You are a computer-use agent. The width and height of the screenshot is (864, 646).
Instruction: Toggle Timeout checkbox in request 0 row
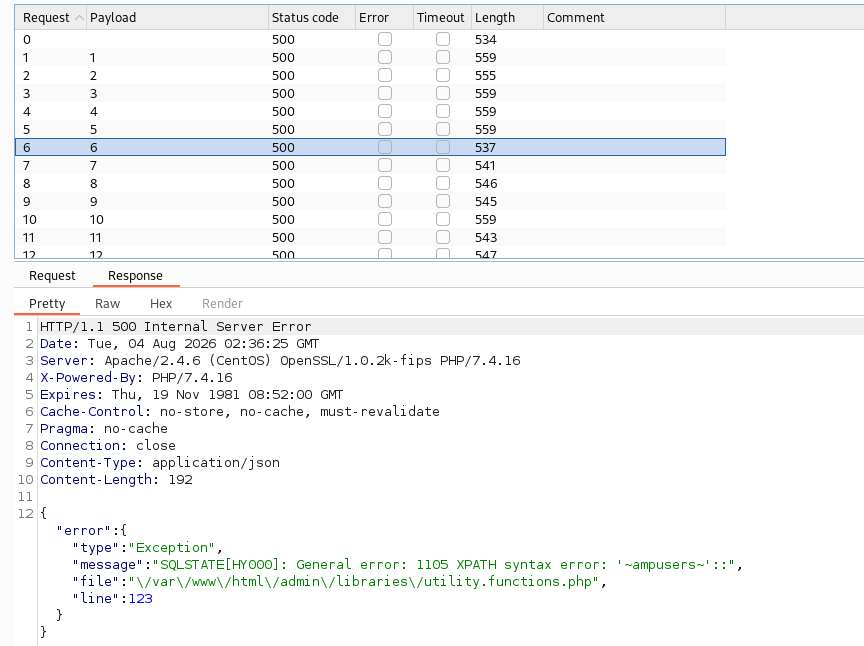point(442,39)
